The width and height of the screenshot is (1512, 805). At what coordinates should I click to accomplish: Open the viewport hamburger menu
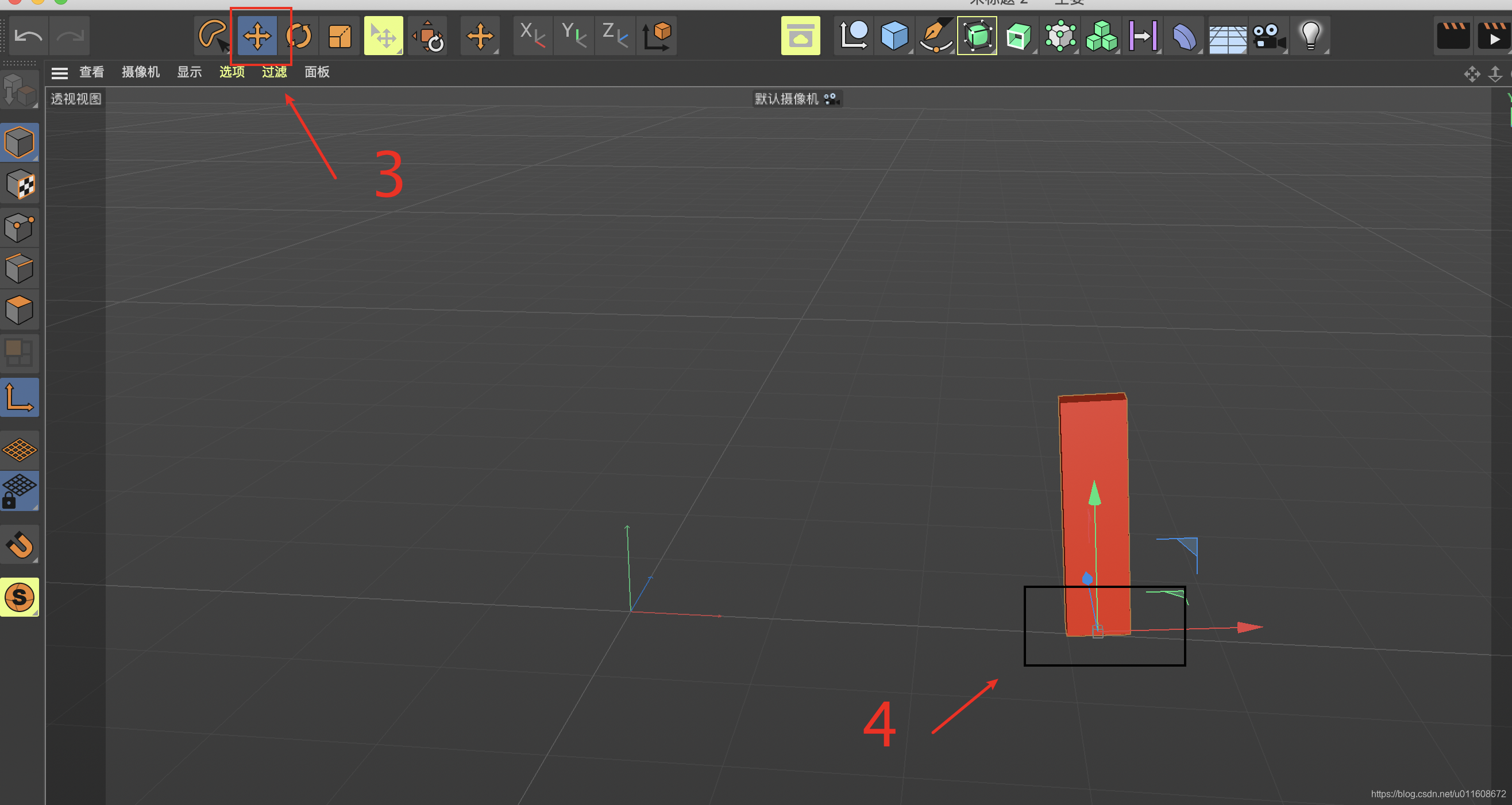pos(59,73)
